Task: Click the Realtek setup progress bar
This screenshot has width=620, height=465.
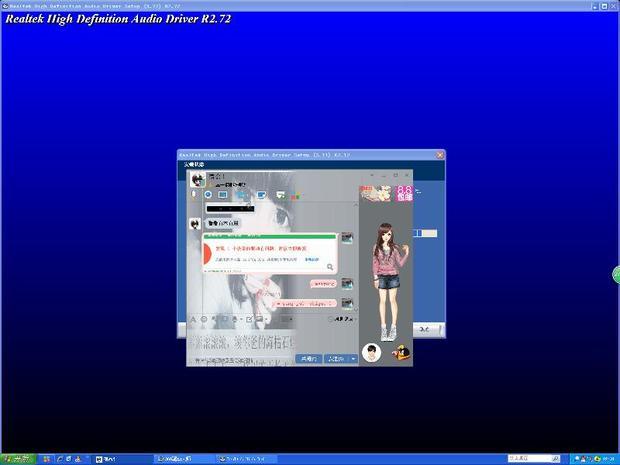Action: [426, 233]
